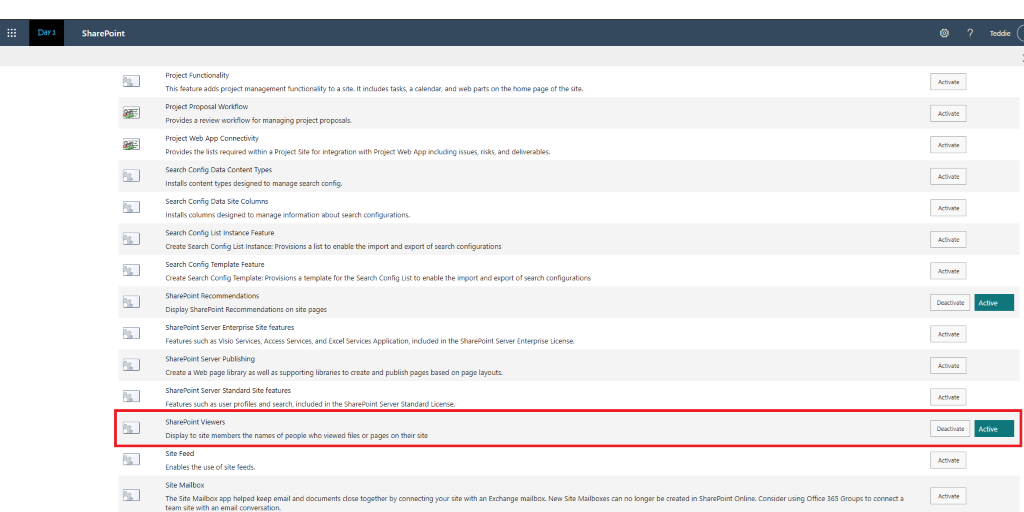Select 'Search Config Data Site Columns' title
Screen dimensions: 1024x512
click(217, 201)
